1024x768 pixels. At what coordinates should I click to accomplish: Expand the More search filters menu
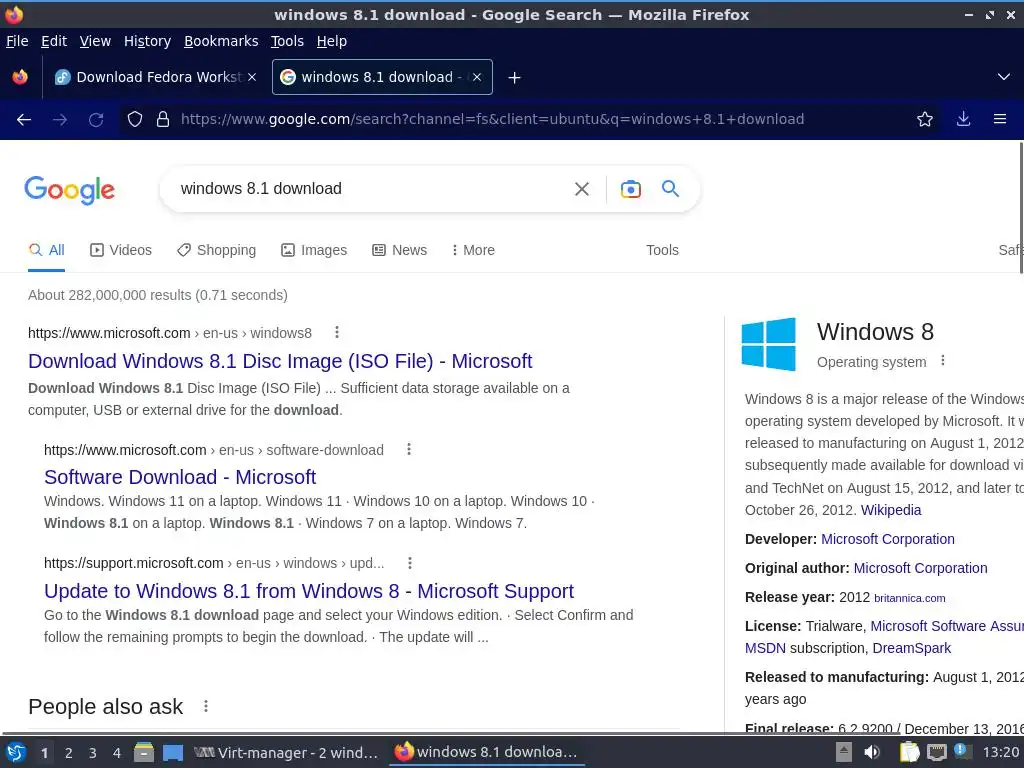[473, 250]
